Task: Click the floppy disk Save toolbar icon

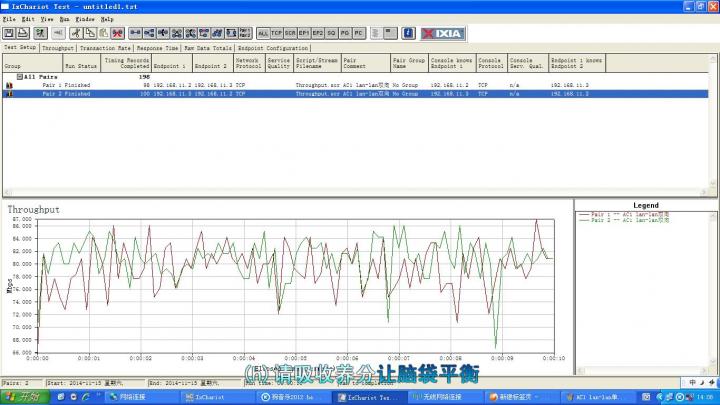Action: [x=9, y=33]
